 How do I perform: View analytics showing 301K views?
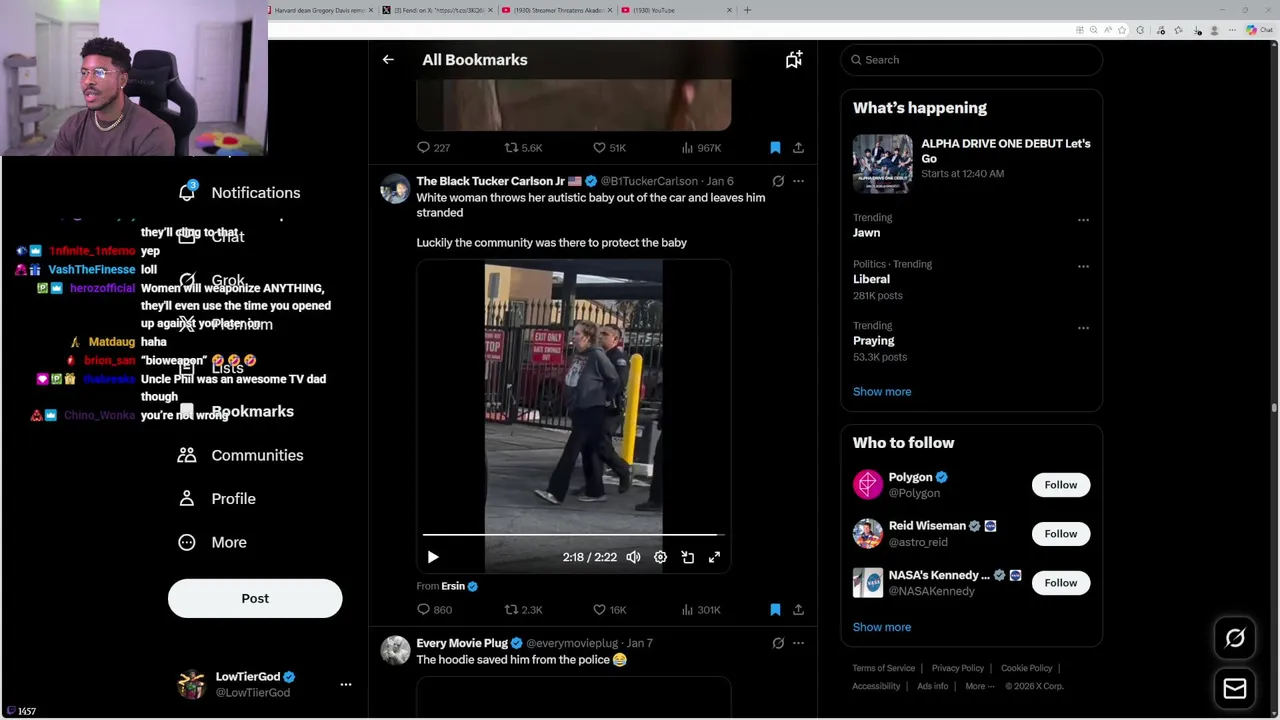(700, 609)
